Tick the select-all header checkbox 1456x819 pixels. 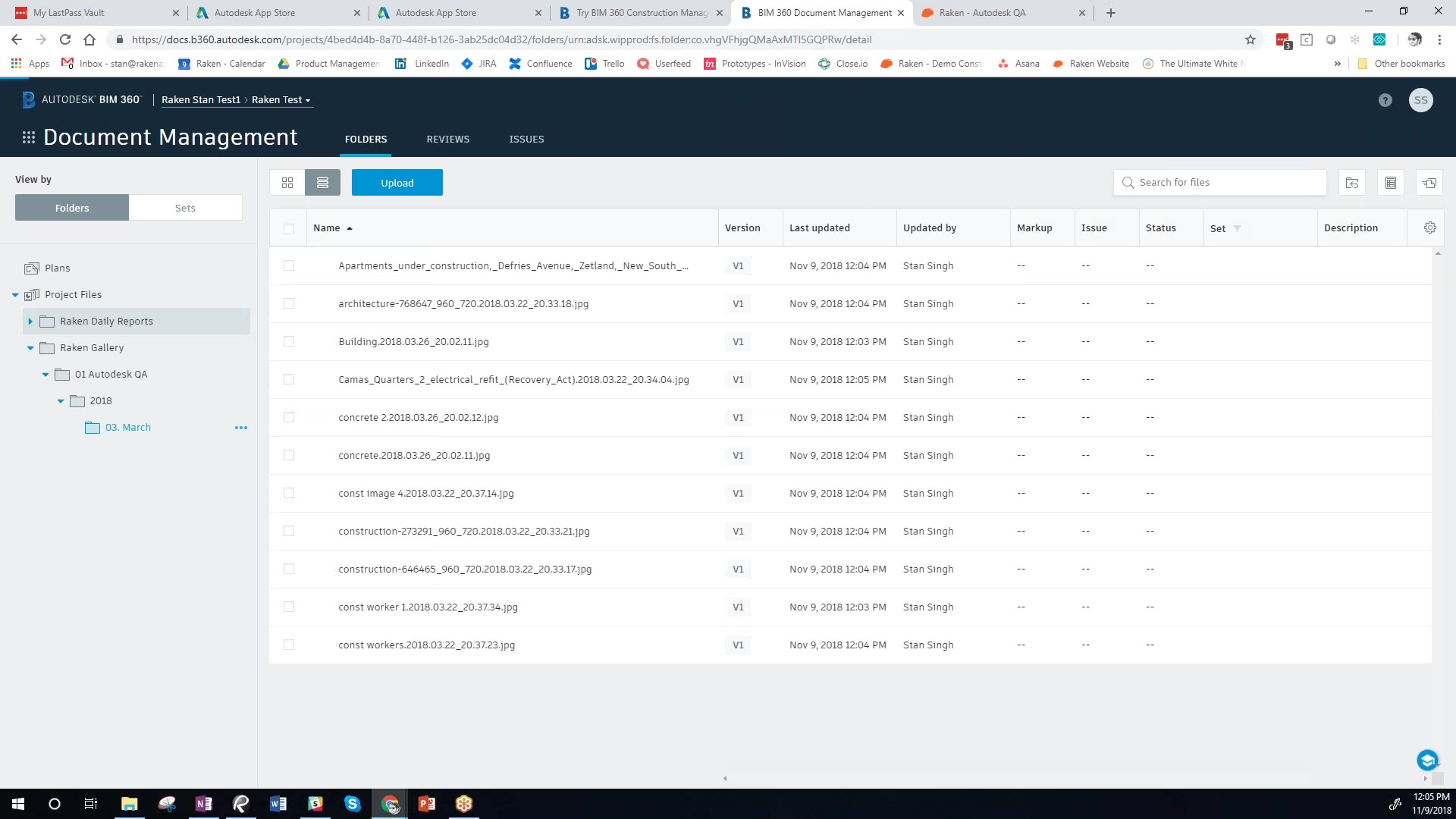tap(289, 228)
